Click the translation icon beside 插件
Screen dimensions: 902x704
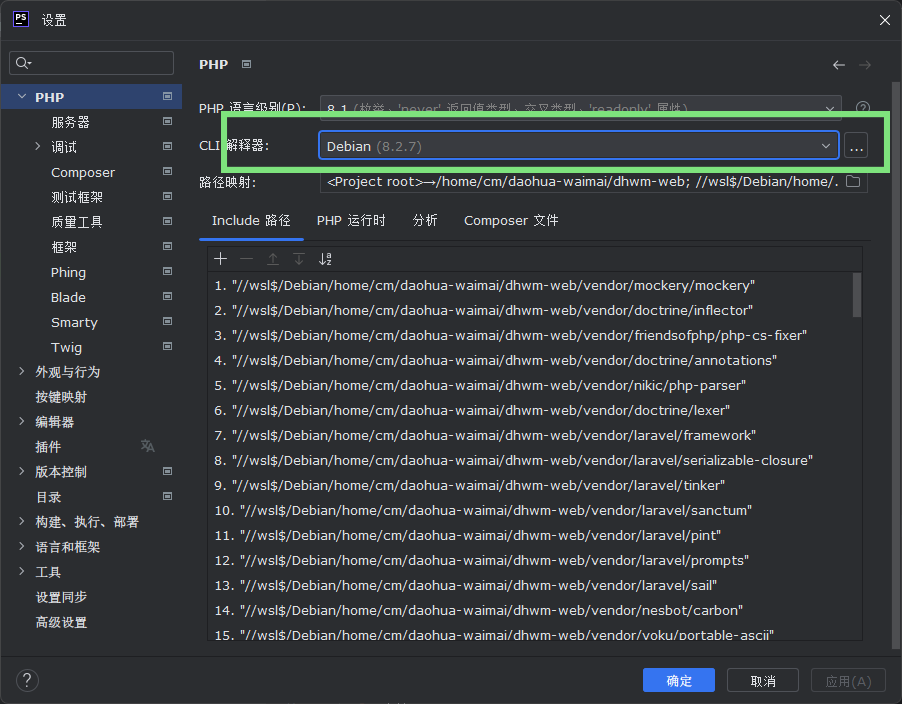(148, 446)
